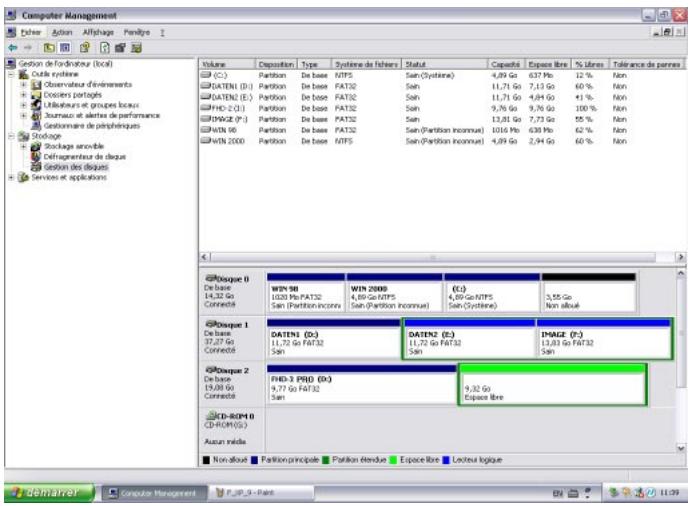The image size is (690, 506).
Task: Select the 9,32 Go Espace libre region
Action: pos(553,385)
